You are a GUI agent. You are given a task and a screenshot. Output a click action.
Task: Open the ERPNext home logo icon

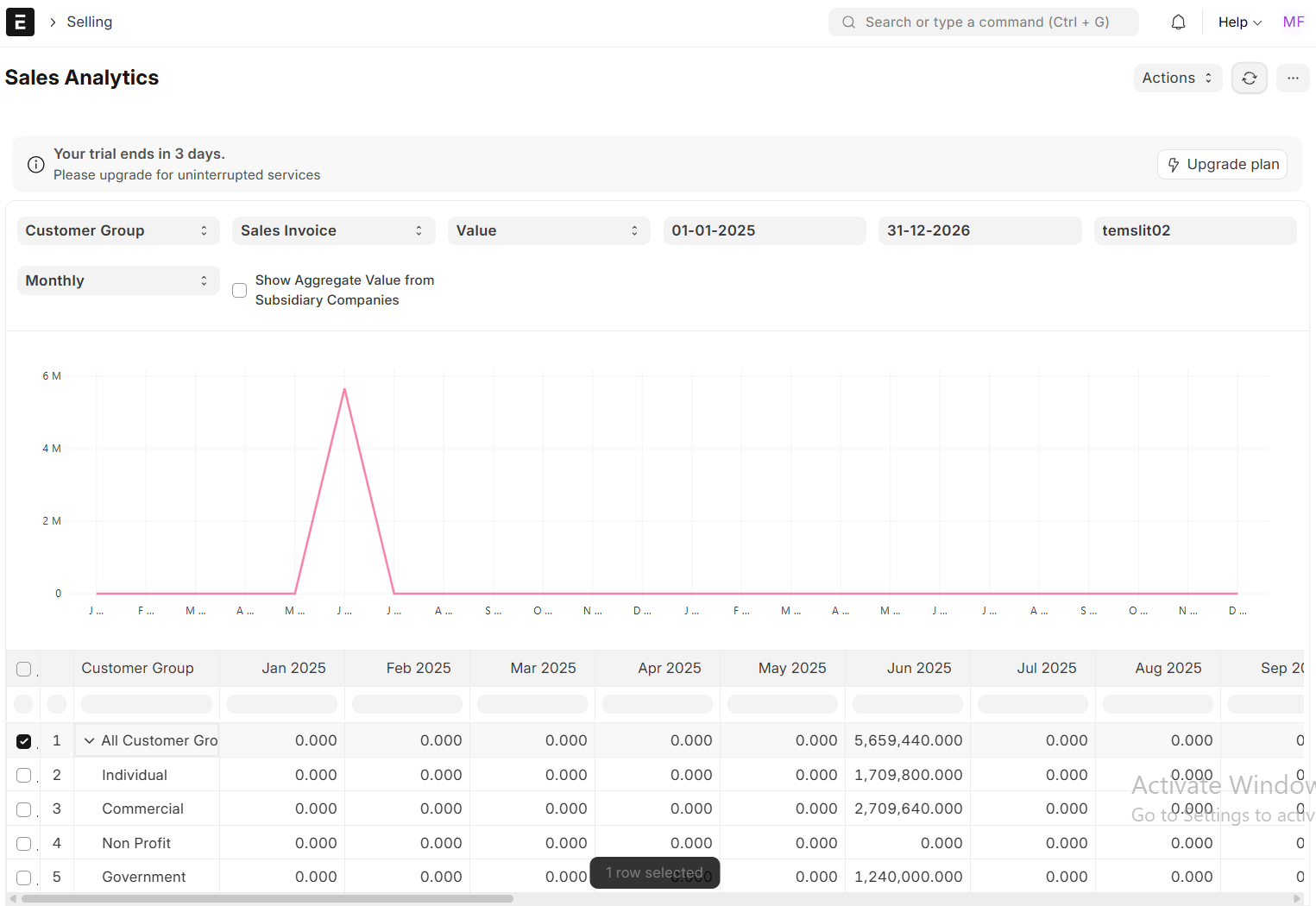click(x=20, y=22)
